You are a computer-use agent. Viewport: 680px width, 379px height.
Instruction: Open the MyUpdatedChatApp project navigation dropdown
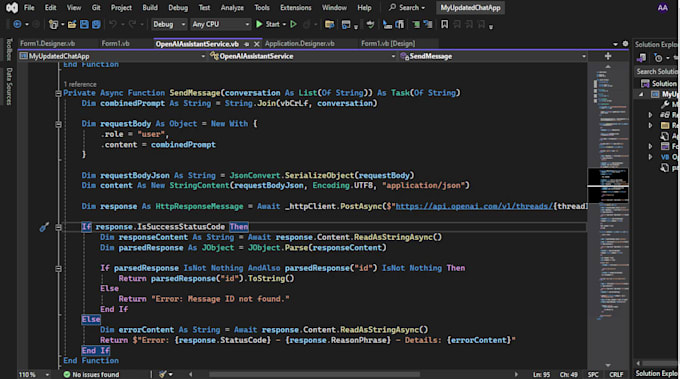112,56
